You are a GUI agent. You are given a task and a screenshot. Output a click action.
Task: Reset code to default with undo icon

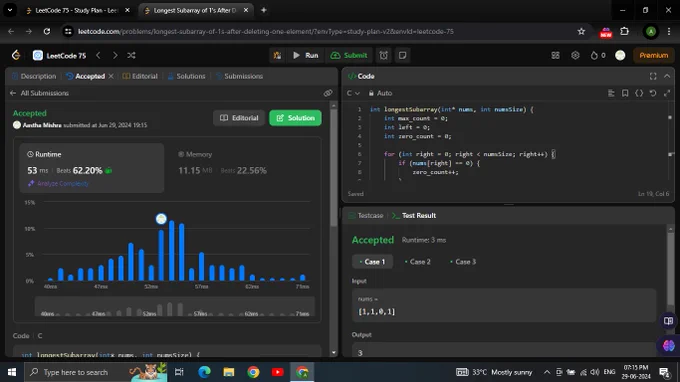[x=653, y=93]
